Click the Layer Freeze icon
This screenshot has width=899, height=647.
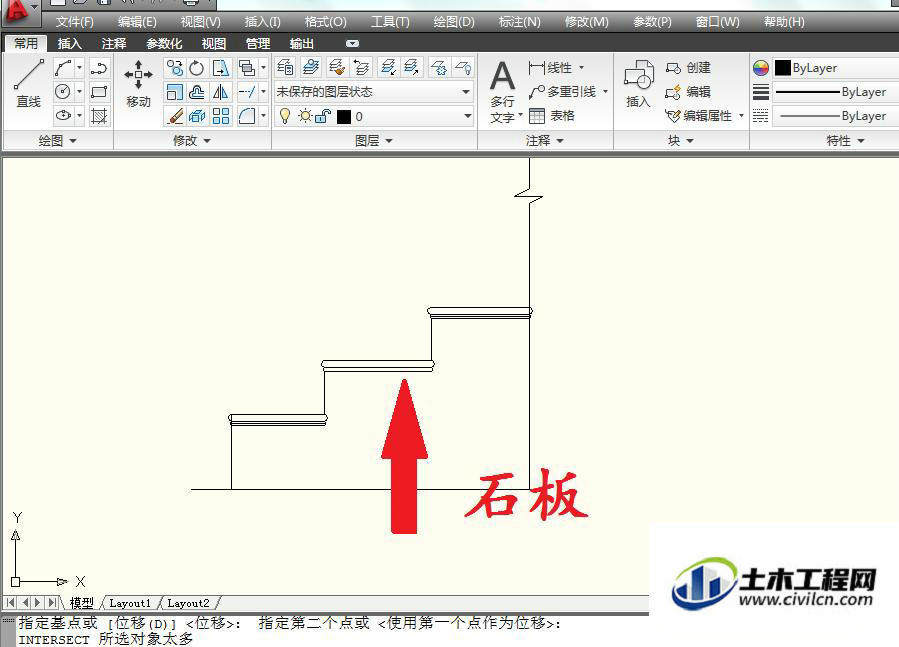439,67
